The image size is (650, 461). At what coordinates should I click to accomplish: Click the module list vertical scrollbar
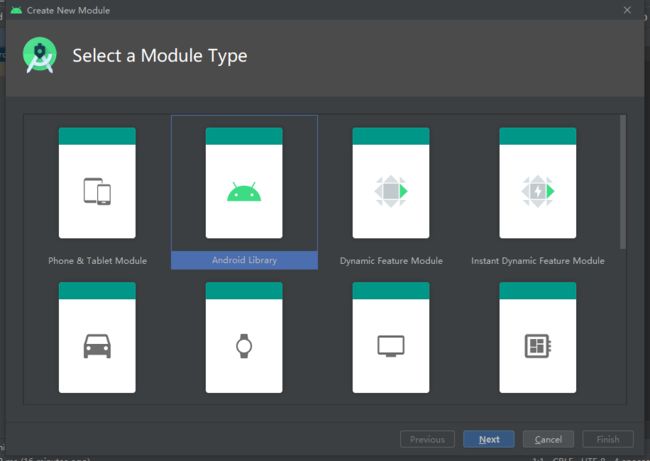coord(623,182)
